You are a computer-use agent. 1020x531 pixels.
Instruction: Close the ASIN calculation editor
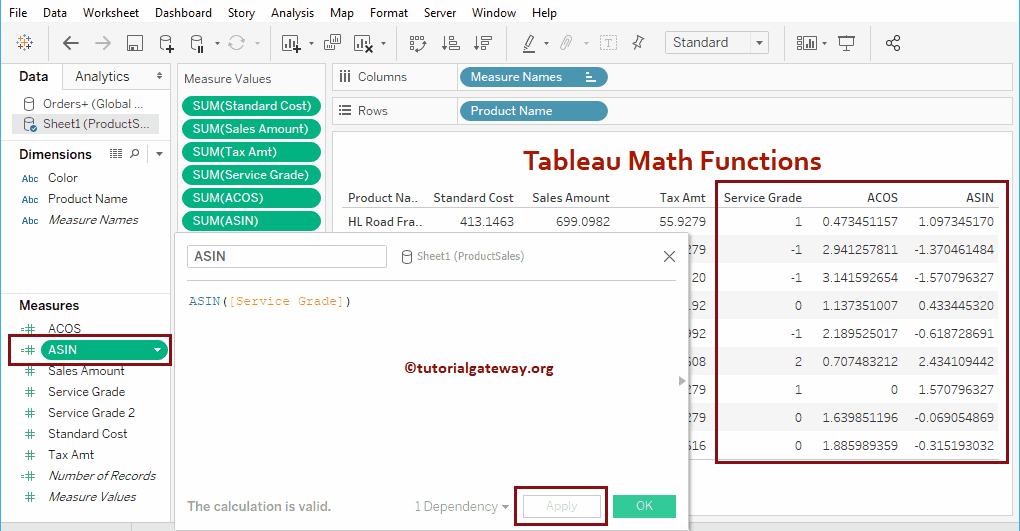669,256
